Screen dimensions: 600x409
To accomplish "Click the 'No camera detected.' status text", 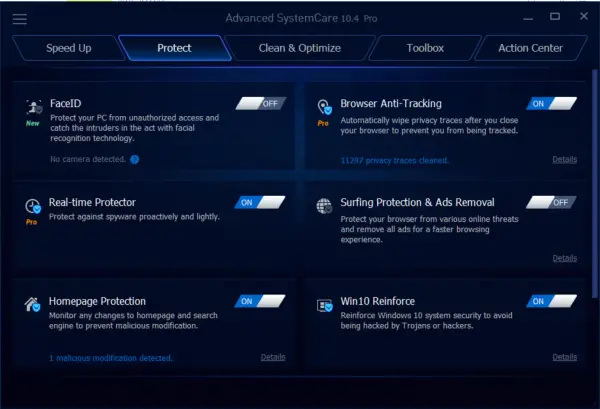I will [88, 159].
